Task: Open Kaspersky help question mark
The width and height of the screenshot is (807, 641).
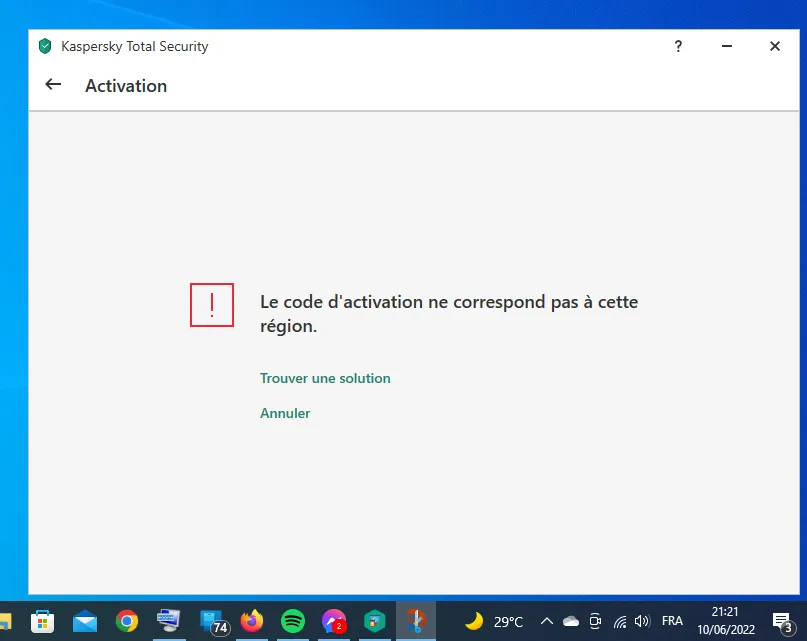Action: [x=678, y=46]
